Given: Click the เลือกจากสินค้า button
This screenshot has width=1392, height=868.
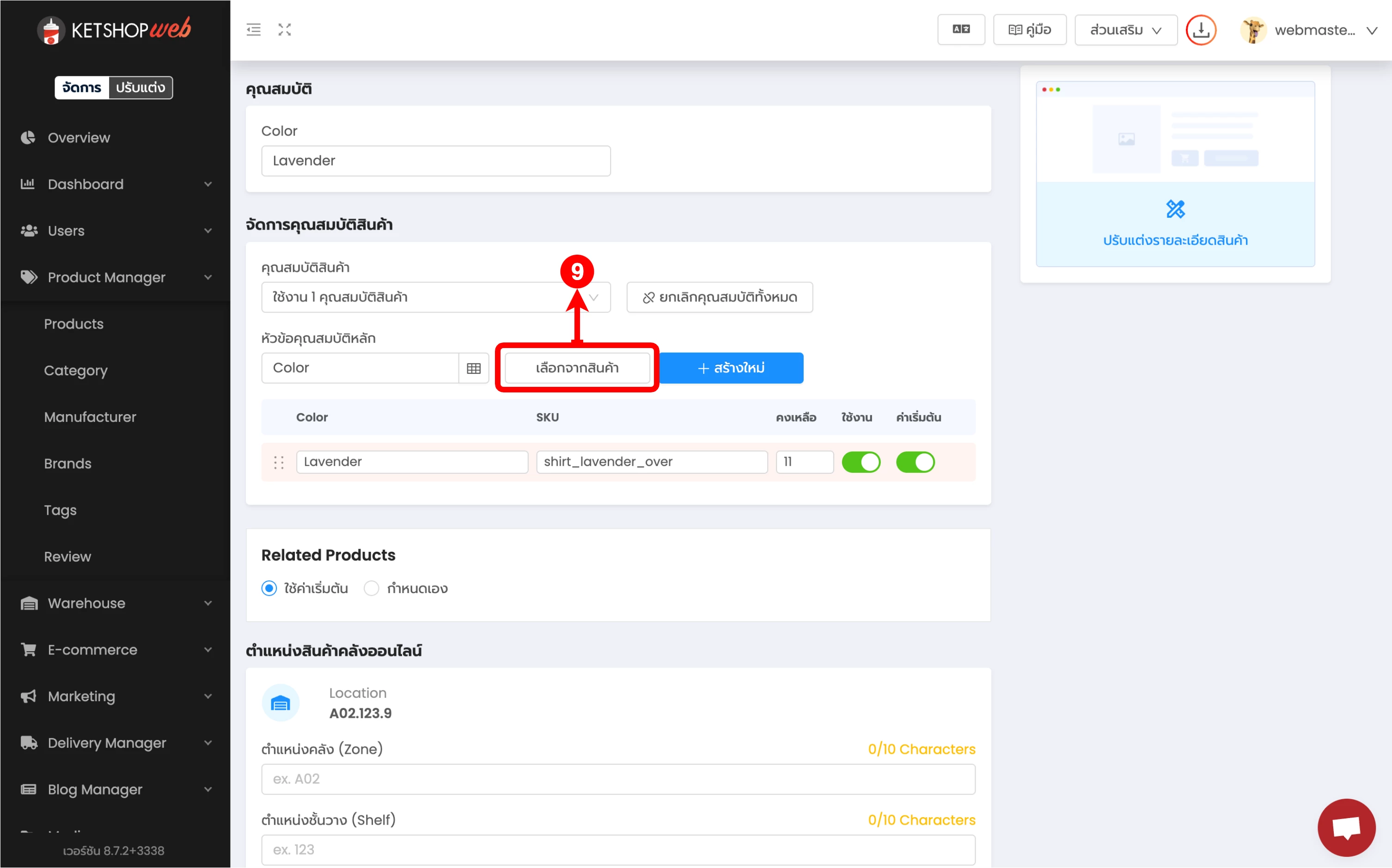Looking at the screenshot, I should pos(577,368).
